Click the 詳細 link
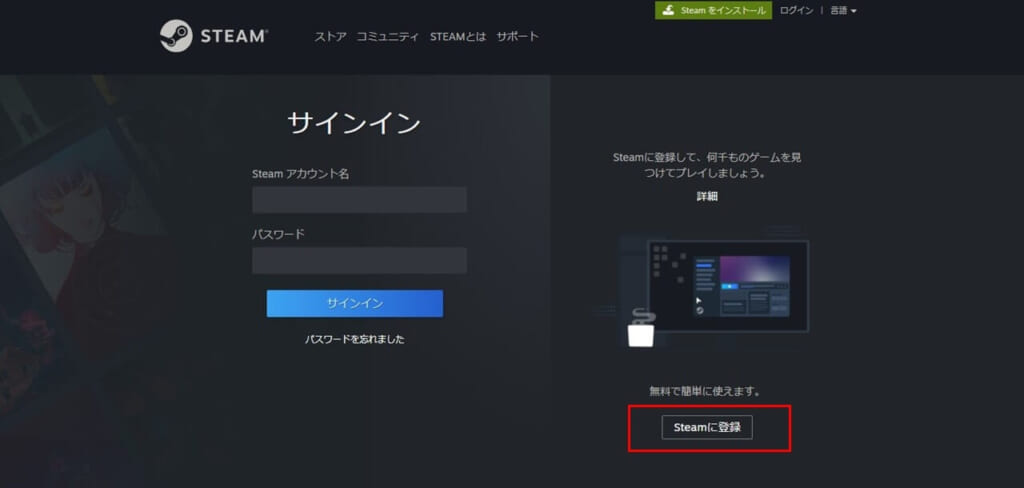The width and height of the screenshot is (1024, 488). 707,196
